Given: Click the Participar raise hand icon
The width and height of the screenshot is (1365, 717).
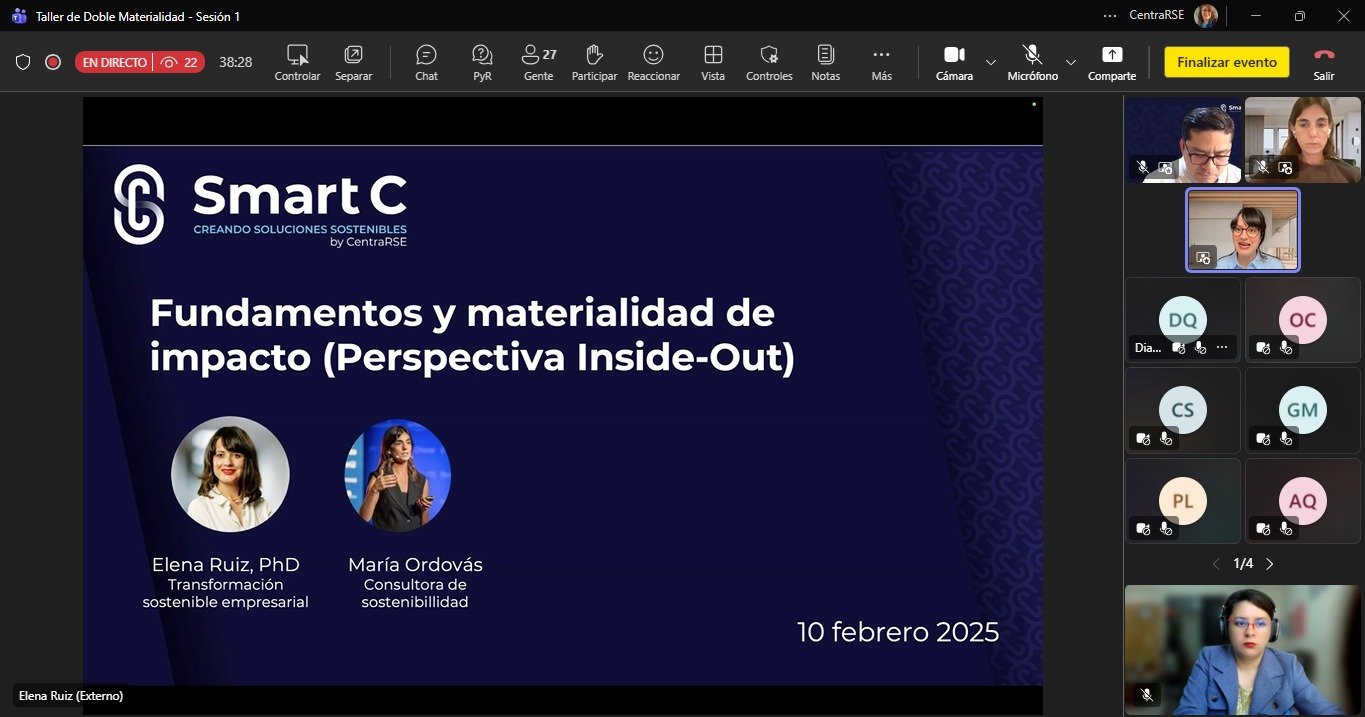Looking at the screenshot, I should tap(594, 62).
